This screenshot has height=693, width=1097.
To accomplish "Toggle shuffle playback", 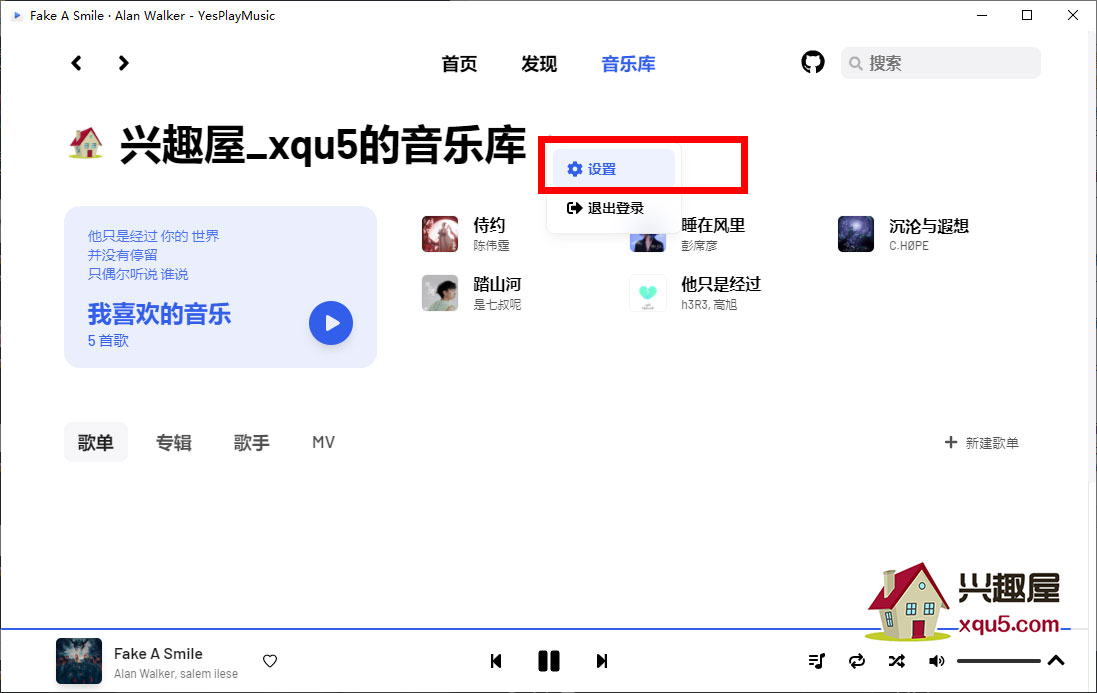I will [x=897, y=661].
